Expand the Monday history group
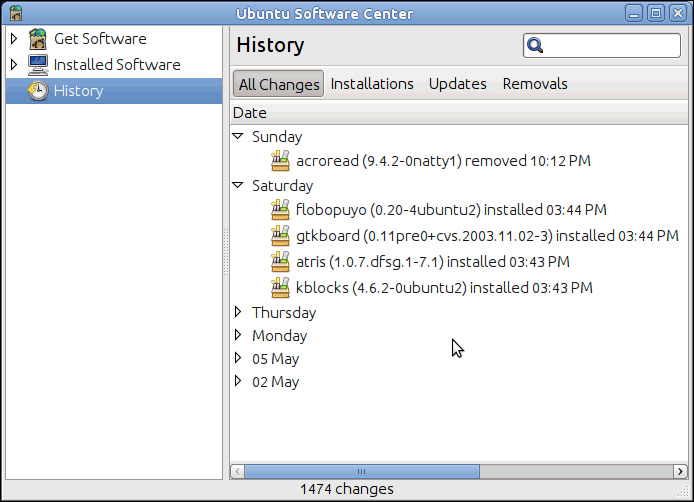This screenshot has width=694, height=502. 238,335
